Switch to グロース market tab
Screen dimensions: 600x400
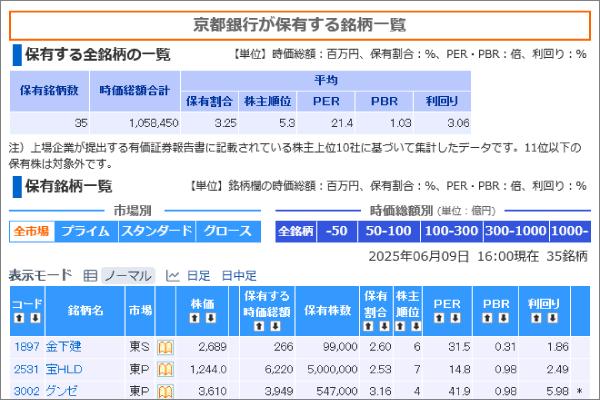(228, 232)
